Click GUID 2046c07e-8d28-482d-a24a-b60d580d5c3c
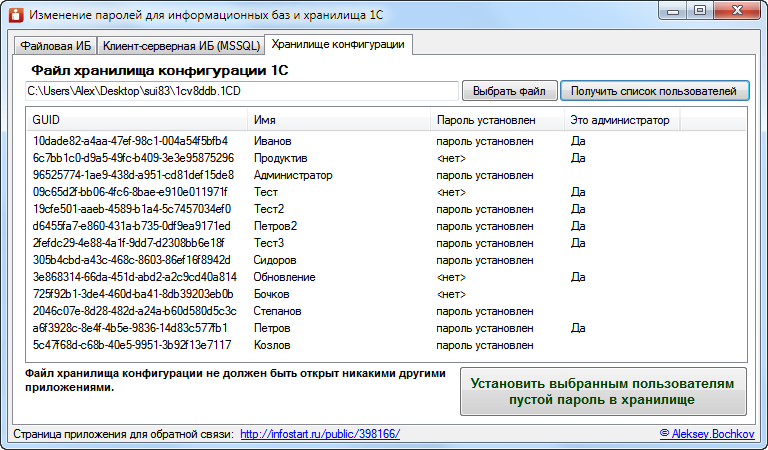The height and width of the screenshot is (450, 768). [135, 311]
